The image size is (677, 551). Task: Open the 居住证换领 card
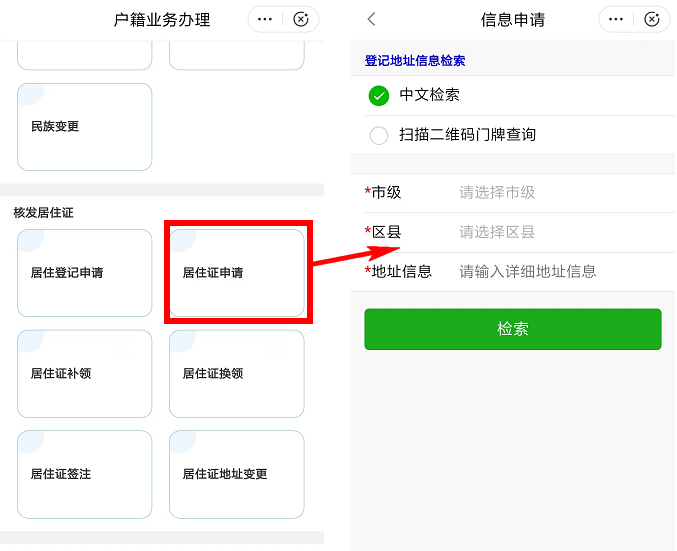pyautogui.click(x=237, y=374)
